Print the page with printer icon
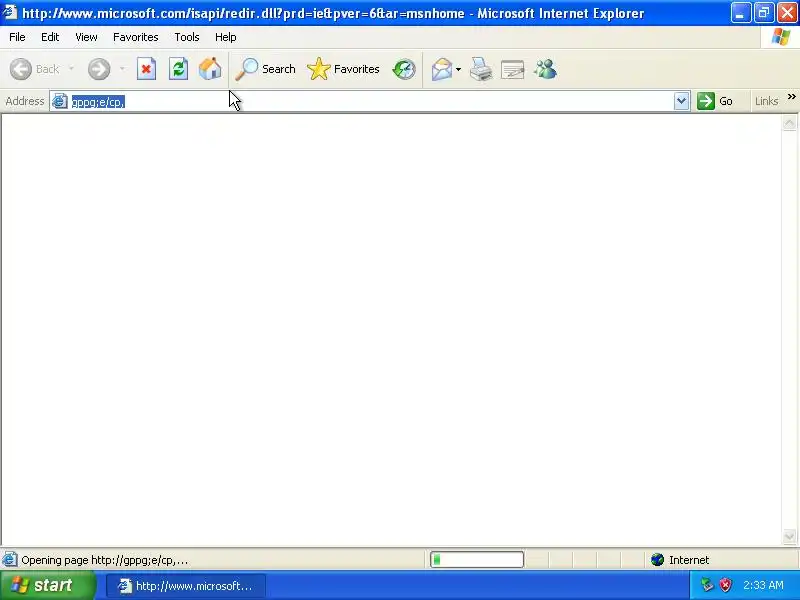The image size is (800, 600). (481, 69)
